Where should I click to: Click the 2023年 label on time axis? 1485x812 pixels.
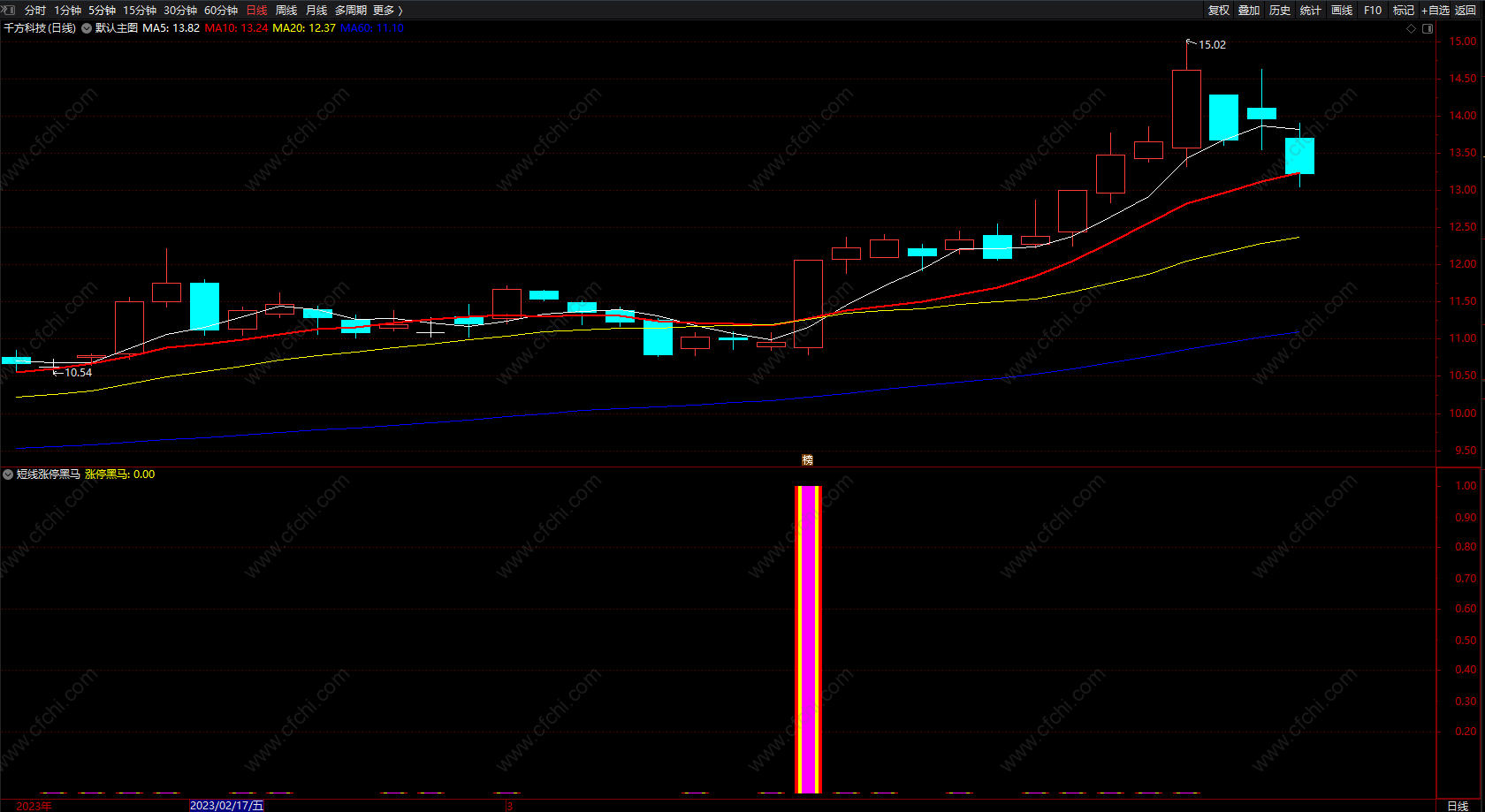34,806
